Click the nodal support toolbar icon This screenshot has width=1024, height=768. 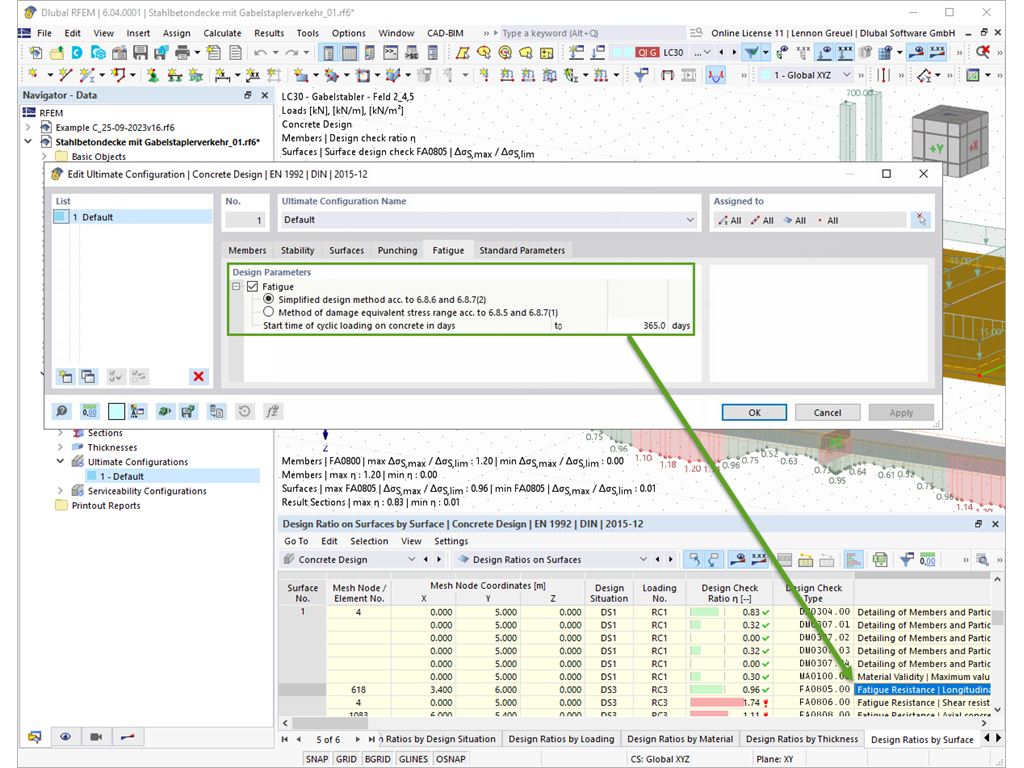click(x=153, y=75)
